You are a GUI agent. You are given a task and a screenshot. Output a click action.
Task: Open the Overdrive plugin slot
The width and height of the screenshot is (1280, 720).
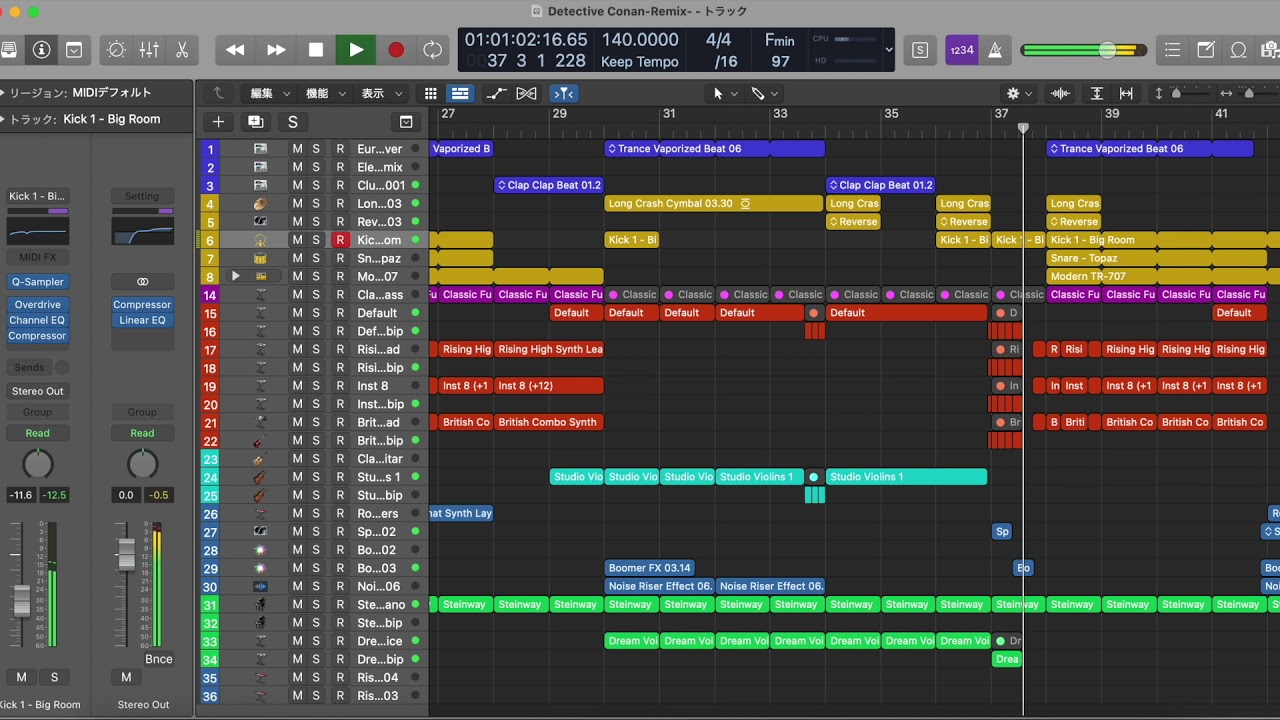[x=37, y=304]
